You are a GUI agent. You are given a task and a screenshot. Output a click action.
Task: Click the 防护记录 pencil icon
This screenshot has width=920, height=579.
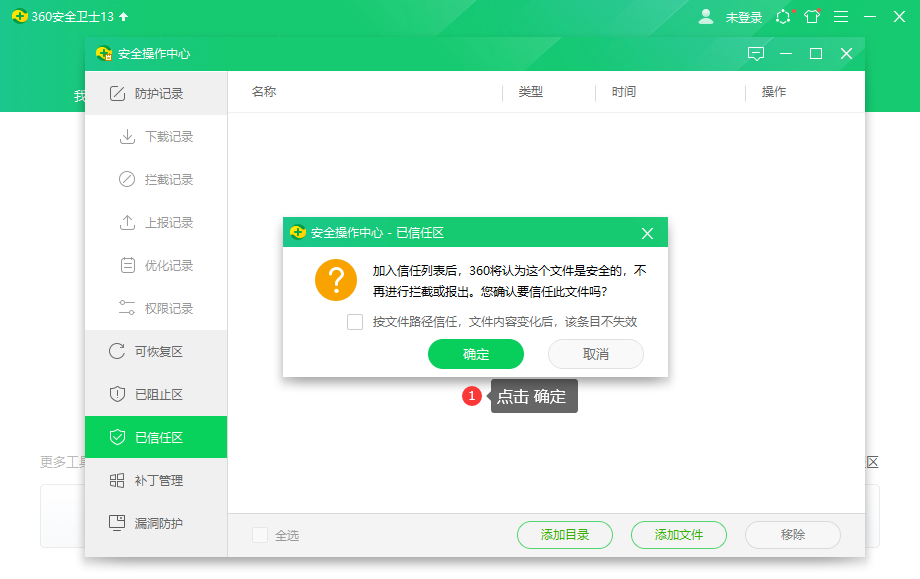117,93
